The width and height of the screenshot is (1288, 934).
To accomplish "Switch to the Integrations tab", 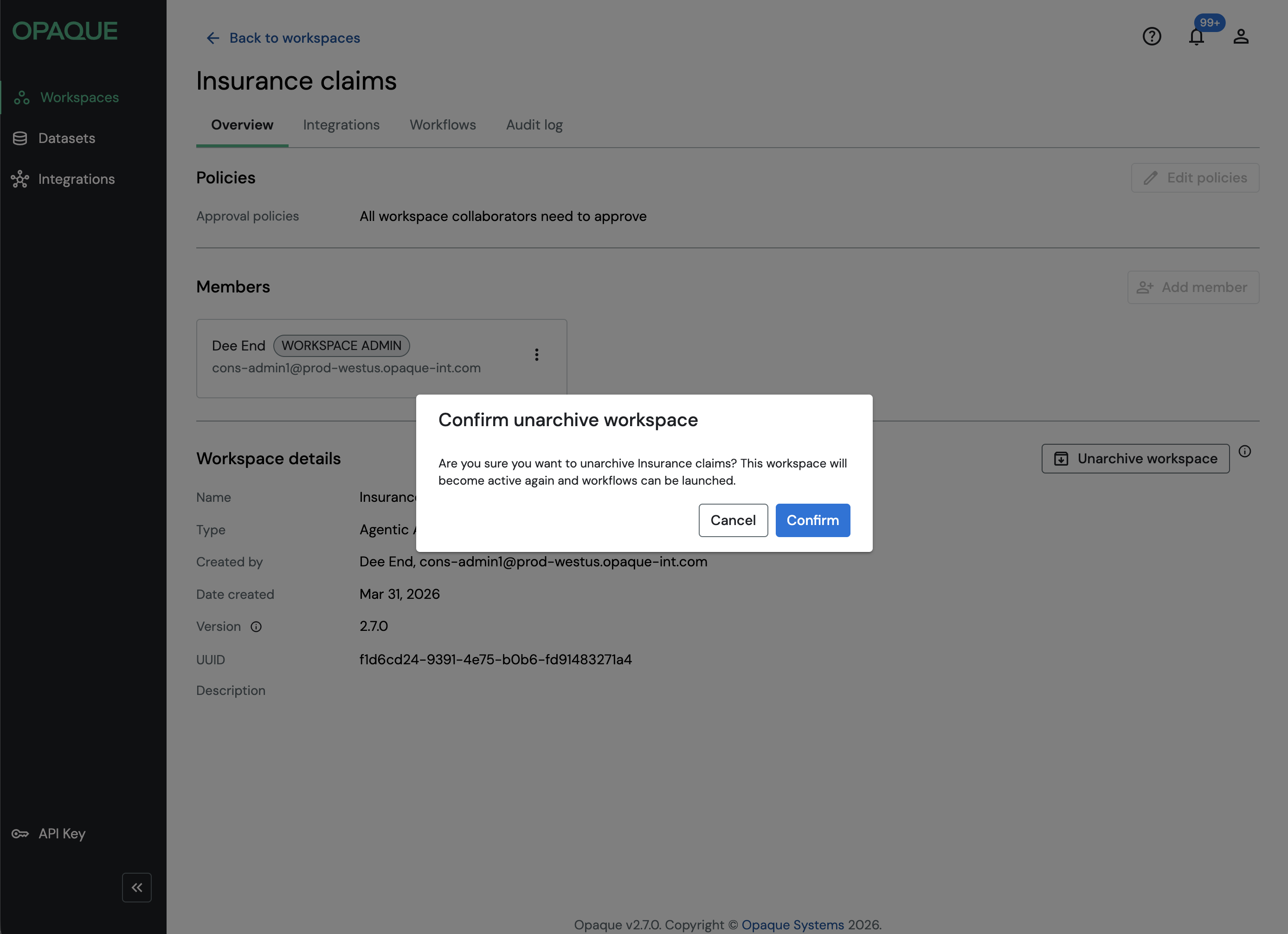I will coord(341,125).
